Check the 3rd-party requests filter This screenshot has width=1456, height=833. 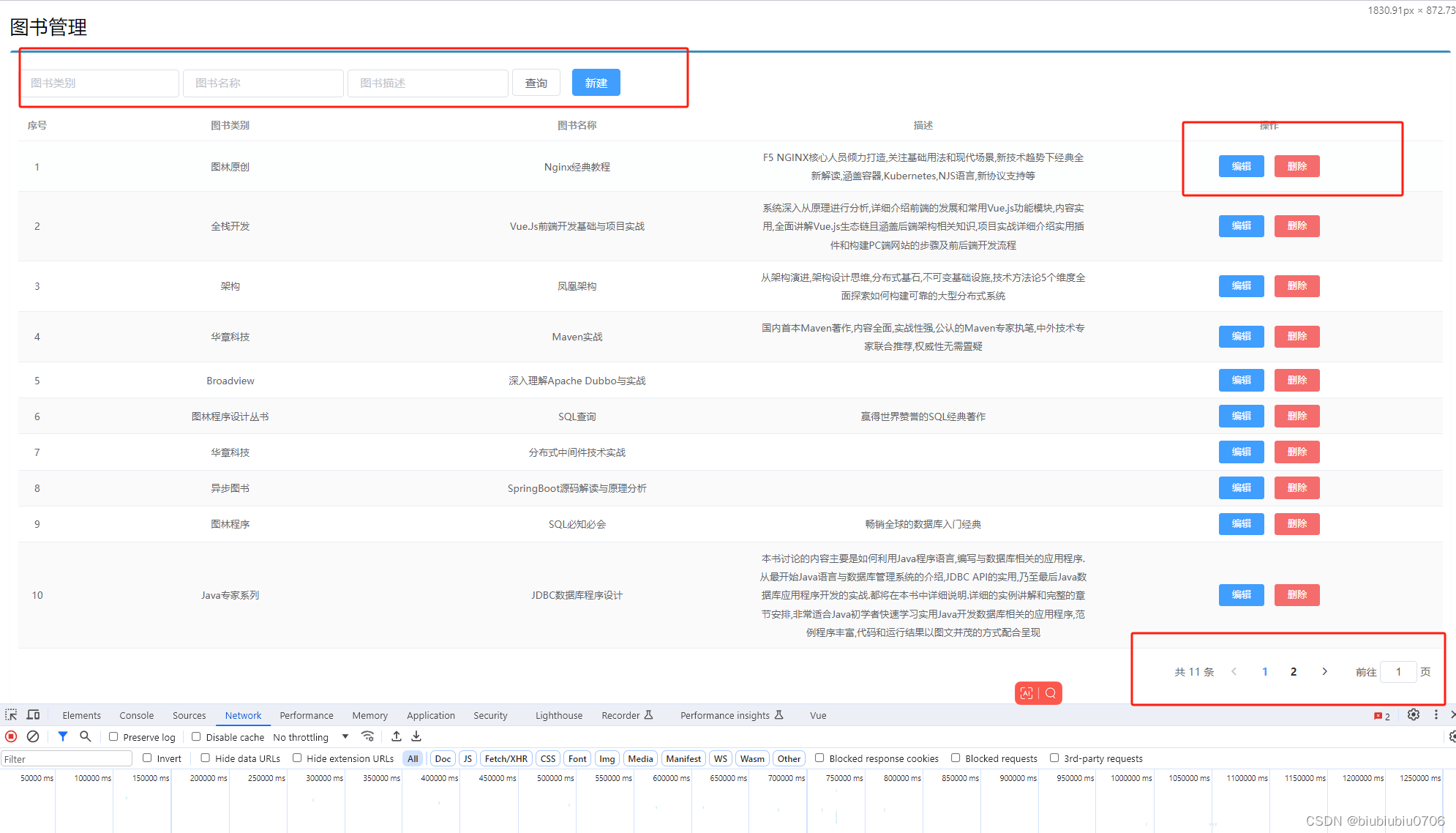tap(1054, 758)
